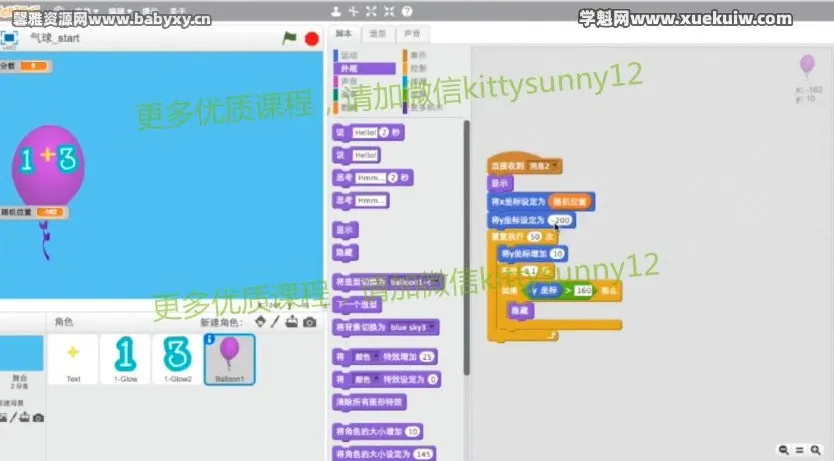
Task: Click the 160 value in the comparison block
Action: click(x=583, y=290)
